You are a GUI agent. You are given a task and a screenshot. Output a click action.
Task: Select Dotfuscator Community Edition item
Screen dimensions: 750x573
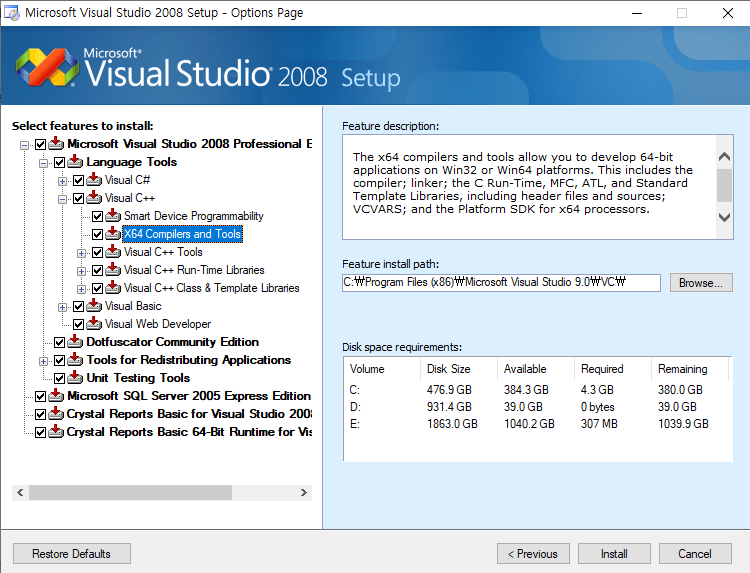point(172,342)
